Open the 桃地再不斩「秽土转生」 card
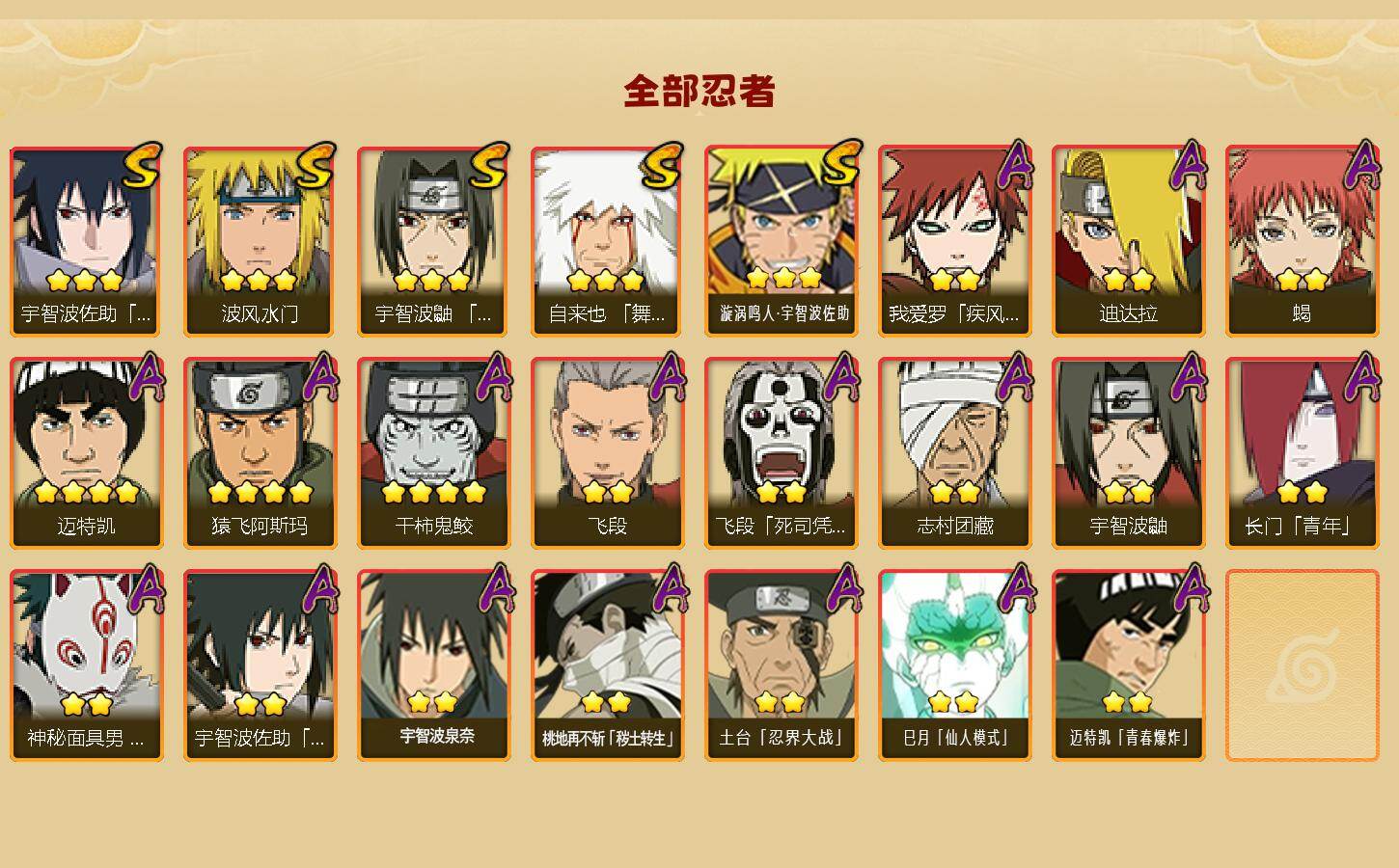Screen dimensions: 1399x868 [607, 665]
